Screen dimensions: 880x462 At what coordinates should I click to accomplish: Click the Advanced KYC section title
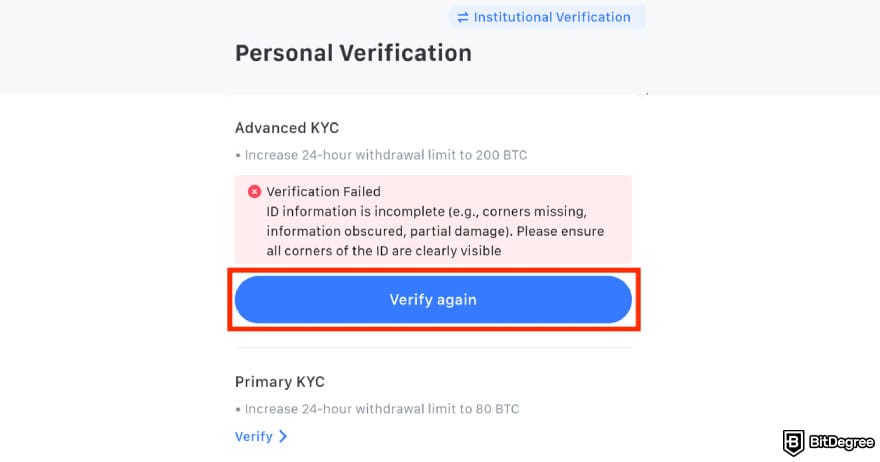[x=287, y=128]
